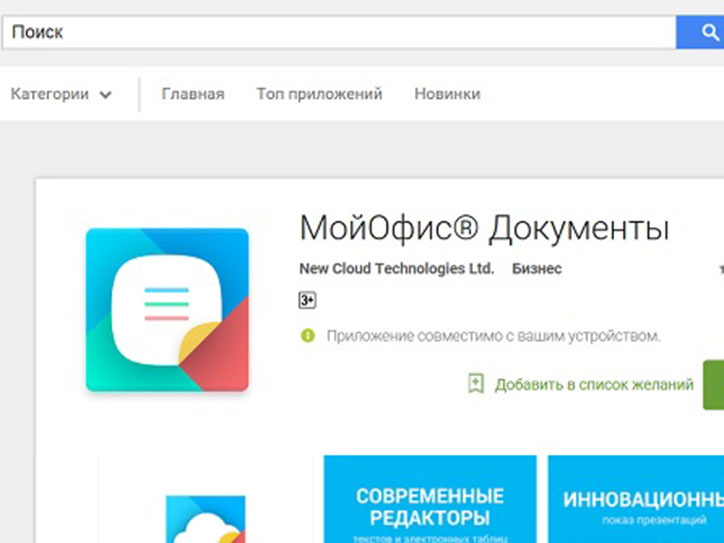The height and width of the screenshot is (543, 724).
Task: Open the cloud icon preview thumbnail
Action: pos(205,519)
